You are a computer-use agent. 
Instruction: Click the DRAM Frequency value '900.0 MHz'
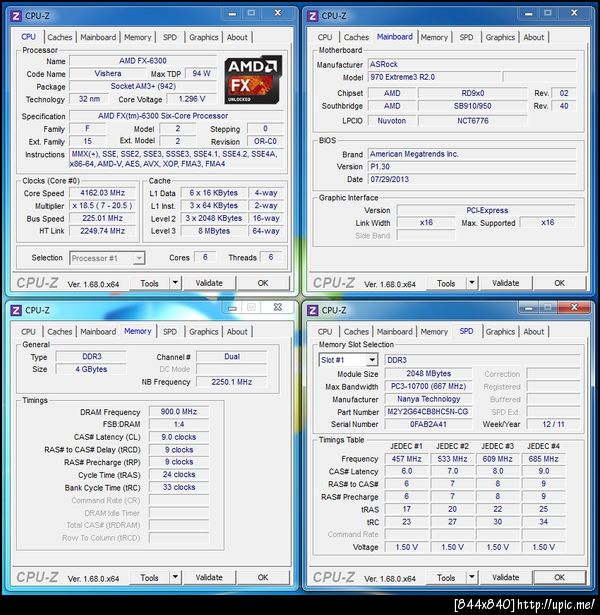(x=179, y=412)
